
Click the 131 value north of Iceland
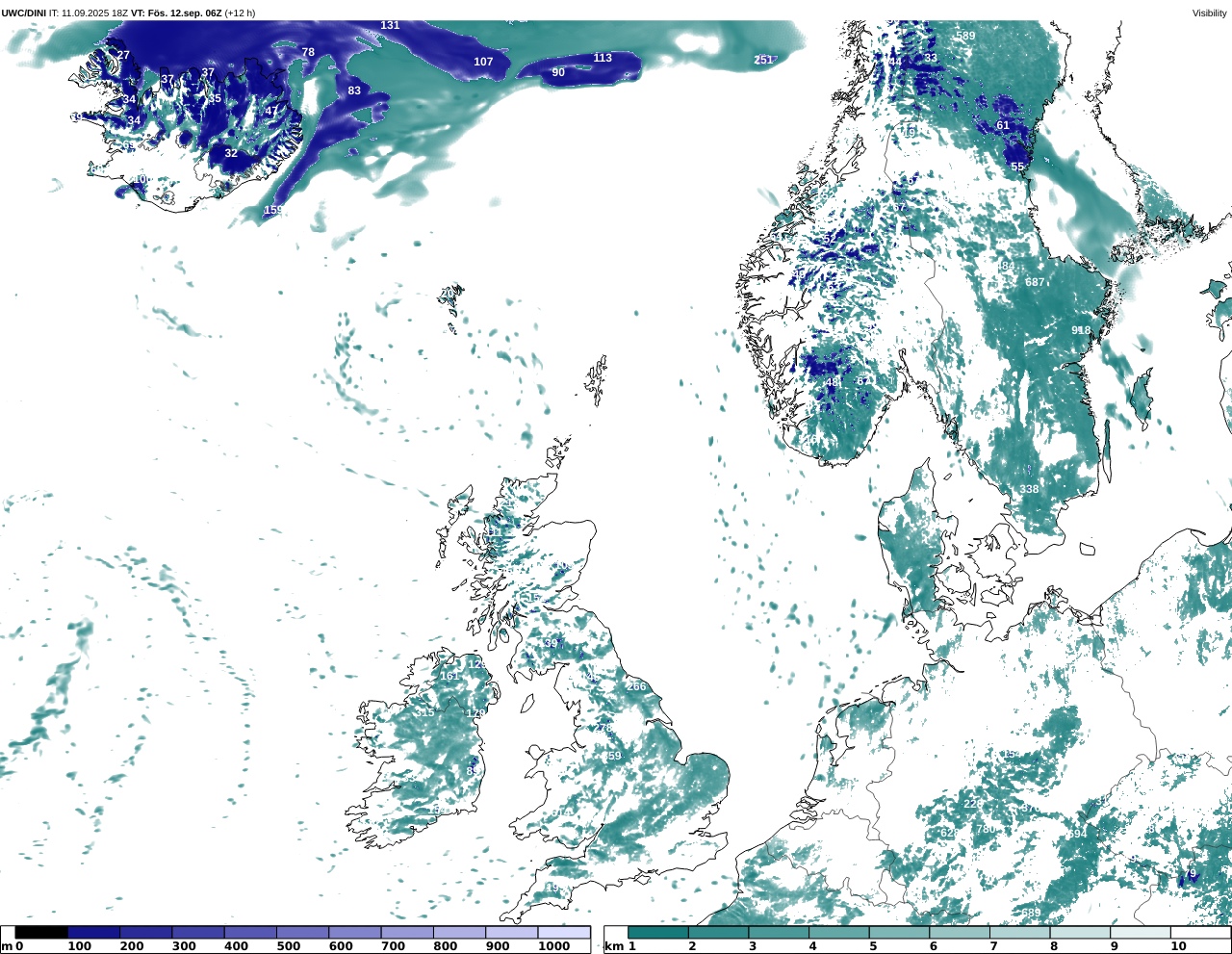point(390,25)
